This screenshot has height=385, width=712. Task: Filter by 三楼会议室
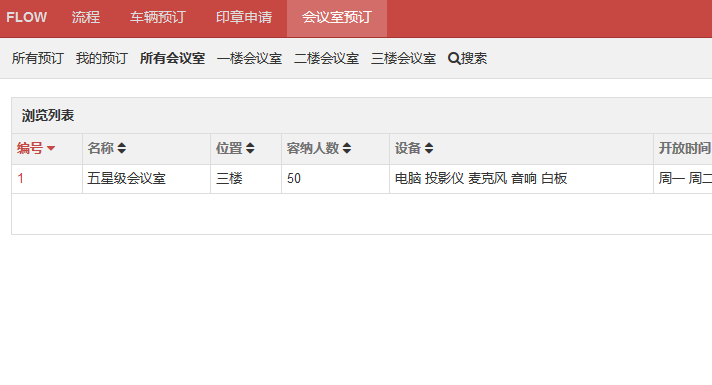403,58
